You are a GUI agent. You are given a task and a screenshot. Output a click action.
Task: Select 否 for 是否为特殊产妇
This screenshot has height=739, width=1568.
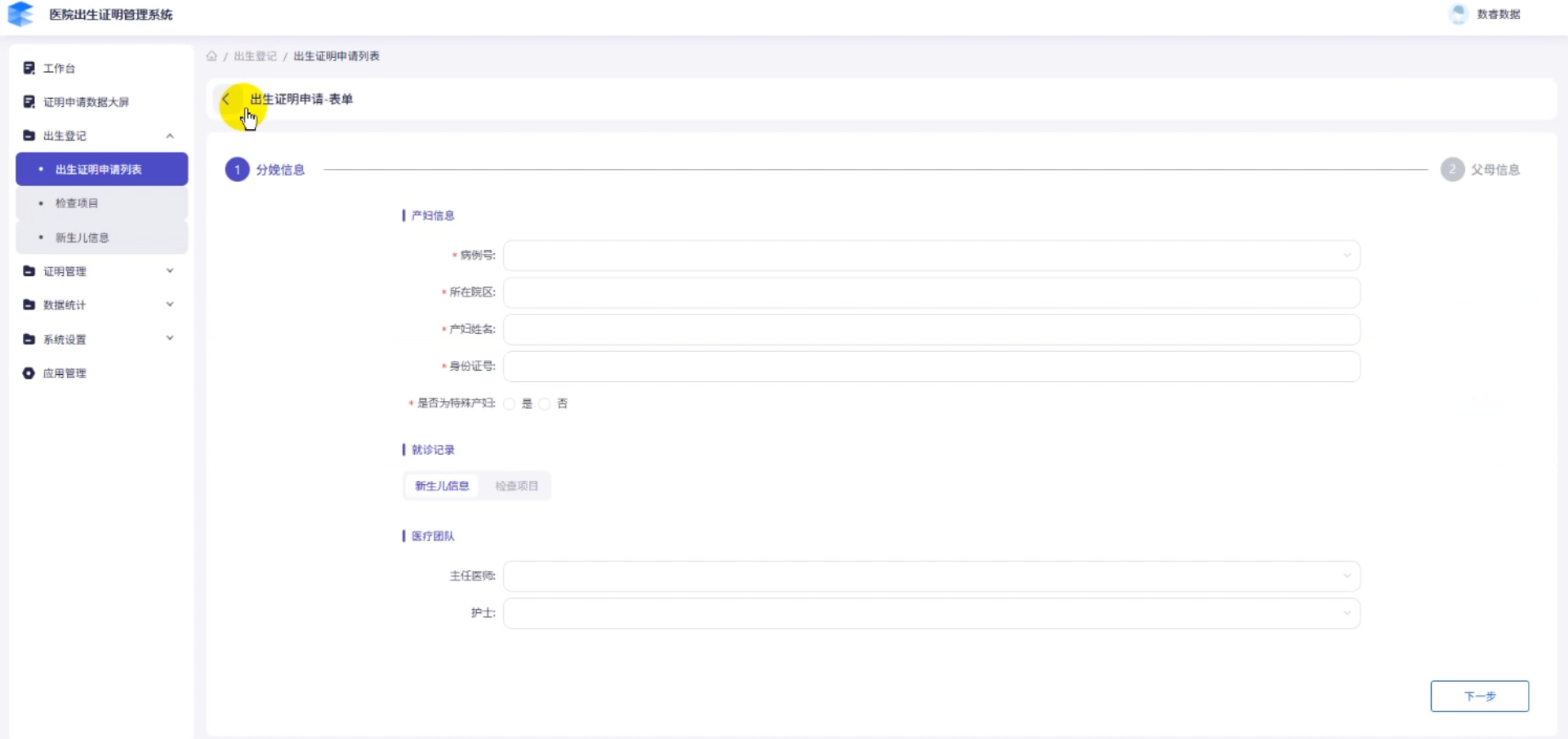click(545, 403)
